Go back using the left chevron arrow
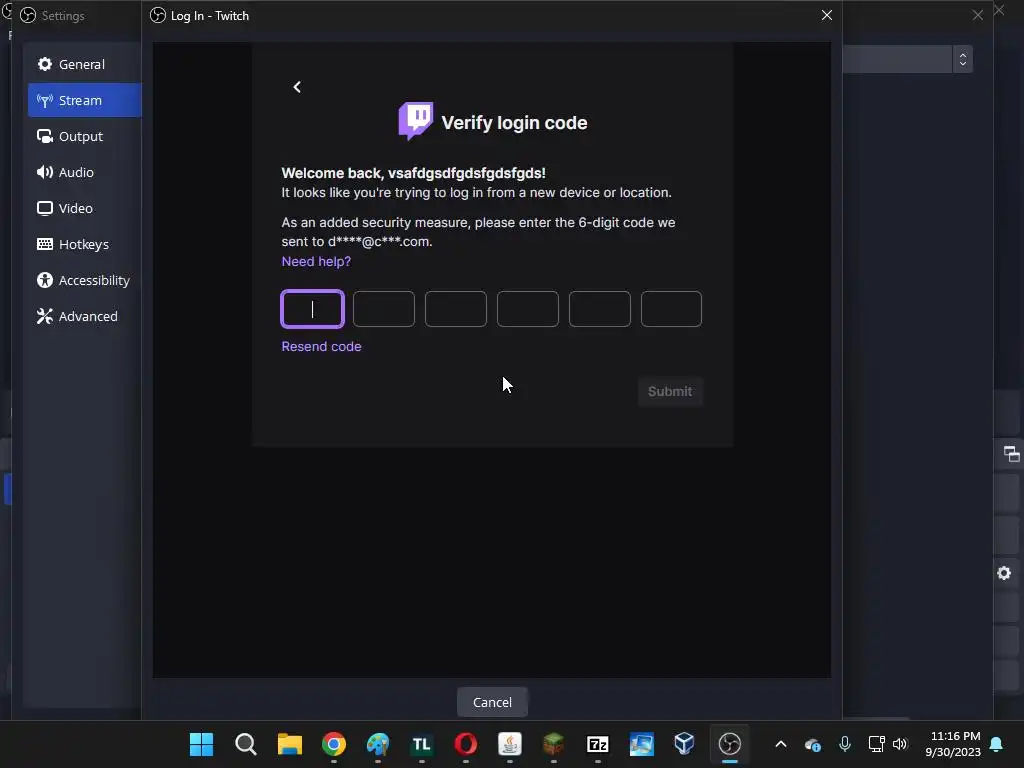Image resolution: width=1024 pixels, height=768 pixels. pos(297,87)
